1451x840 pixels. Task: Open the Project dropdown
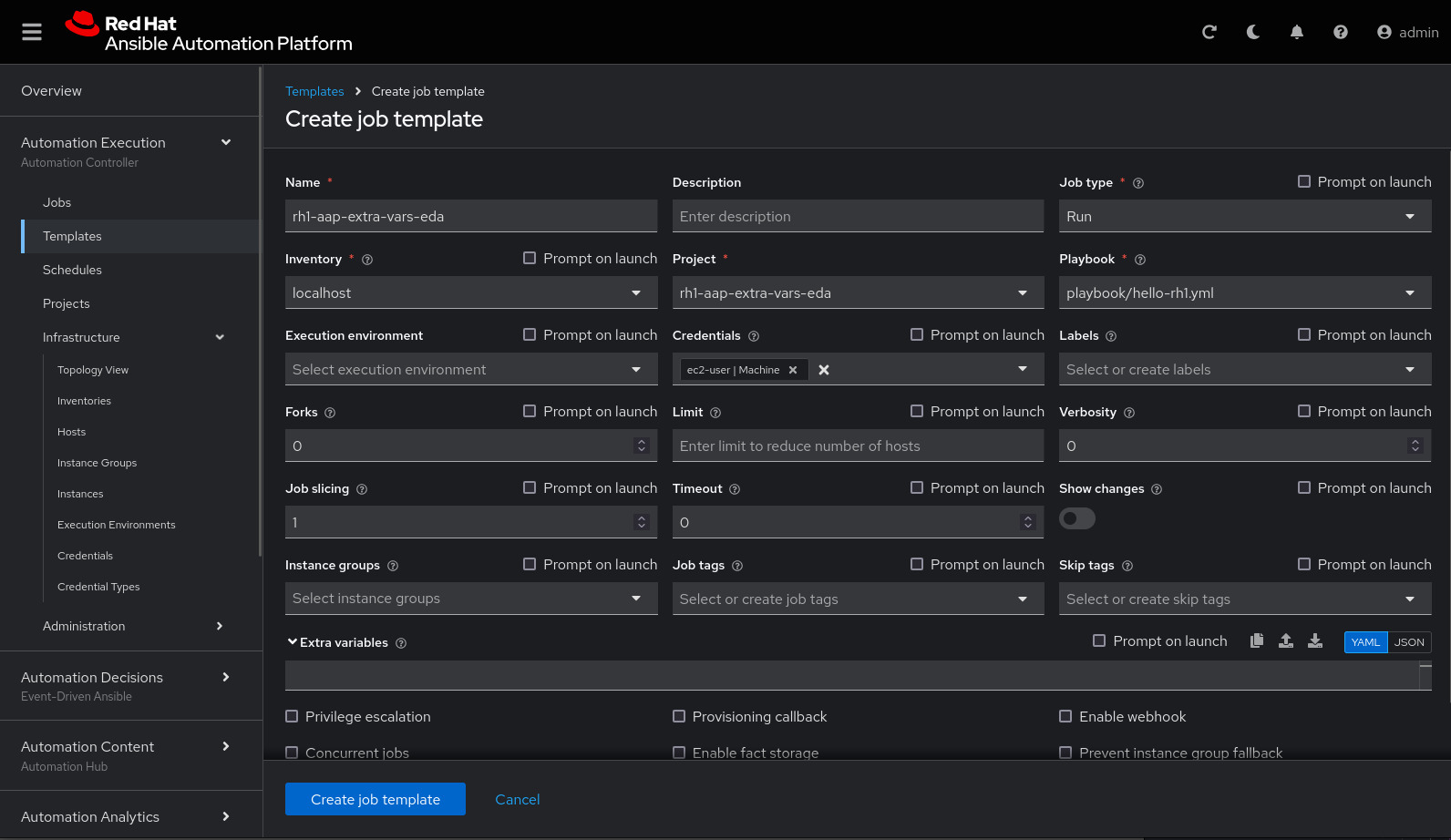coord(859,292)
